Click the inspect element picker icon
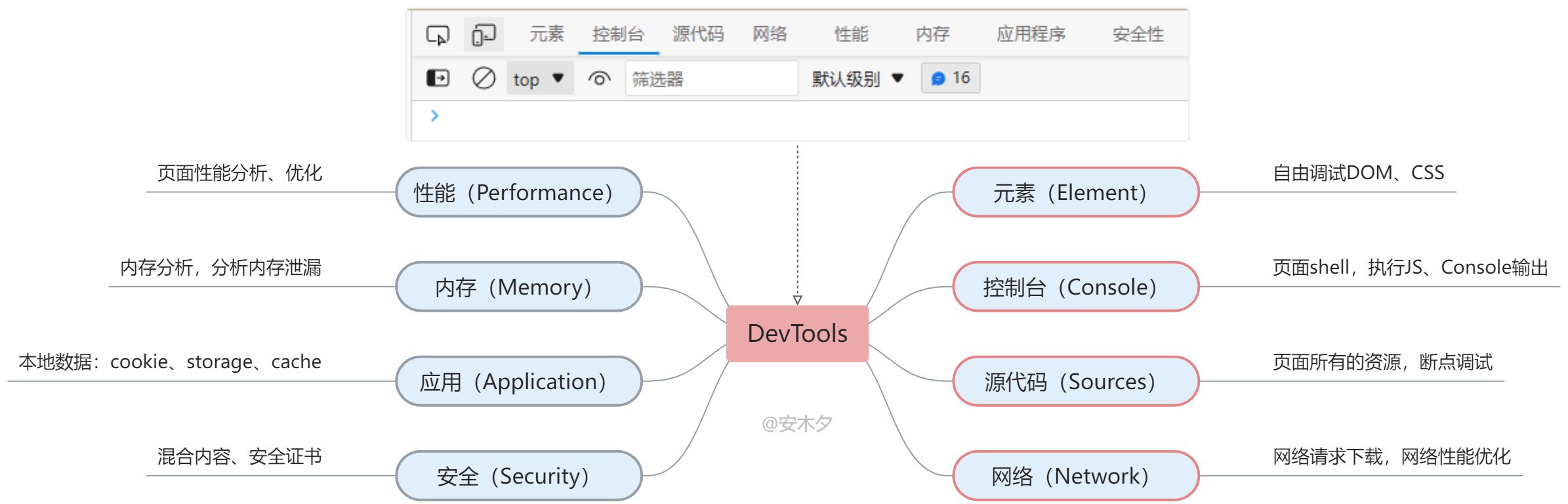1568x504 pixels. pos(438,34)
